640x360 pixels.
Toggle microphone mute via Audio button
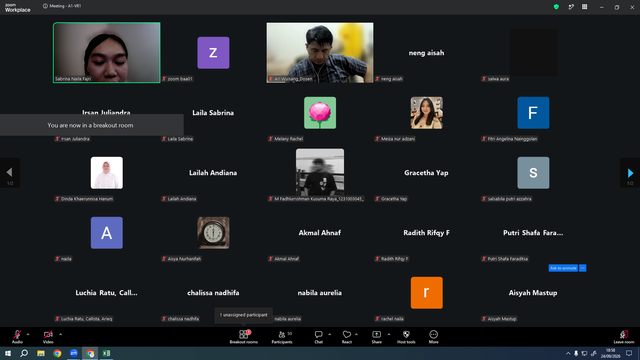[x=17, y=336]
